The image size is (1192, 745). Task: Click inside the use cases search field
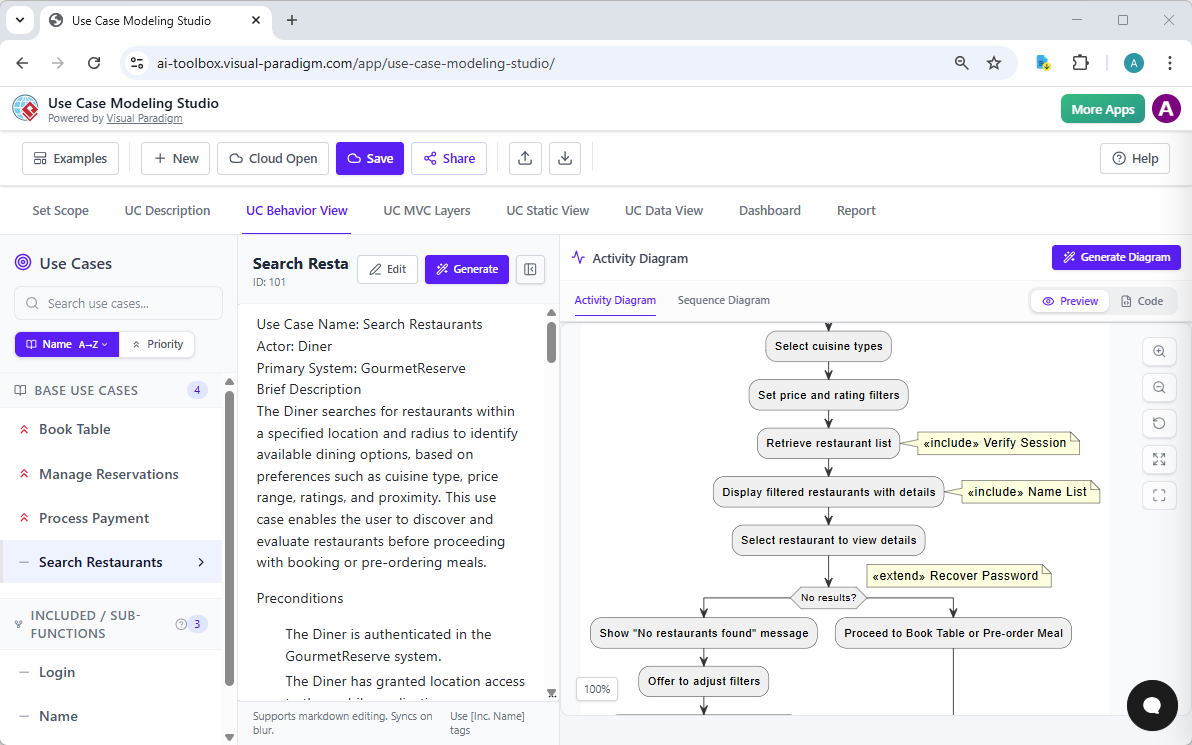coord(117,303)
